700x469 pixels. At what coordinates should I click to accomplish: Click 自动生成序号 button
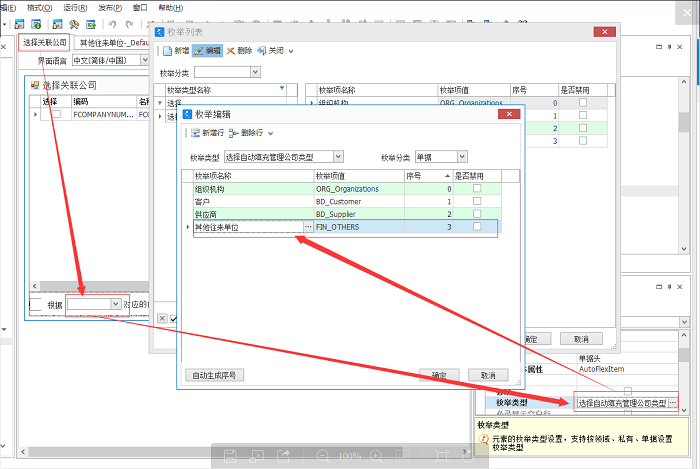coord(216,375)
